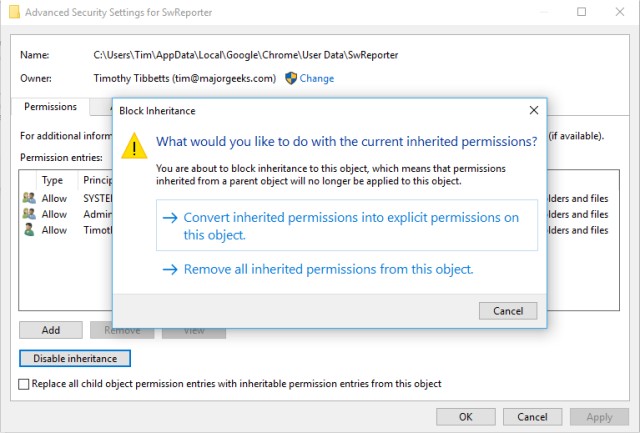Screen dimensions: 640x433
Task: Select the Administrators entry's group icon
Action: coord(29,214)
